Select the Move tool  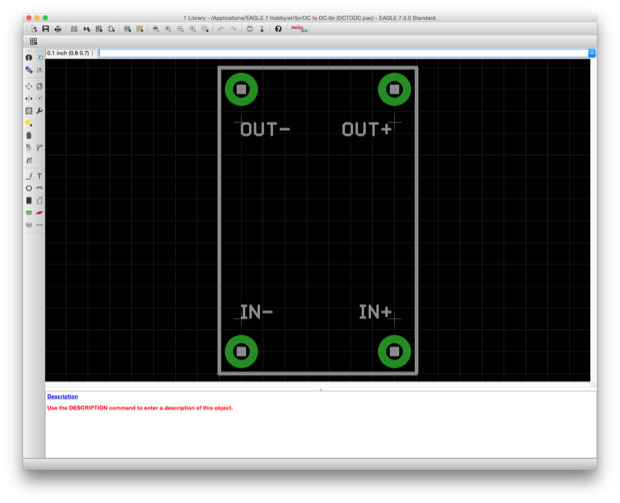tap(29, 86)
